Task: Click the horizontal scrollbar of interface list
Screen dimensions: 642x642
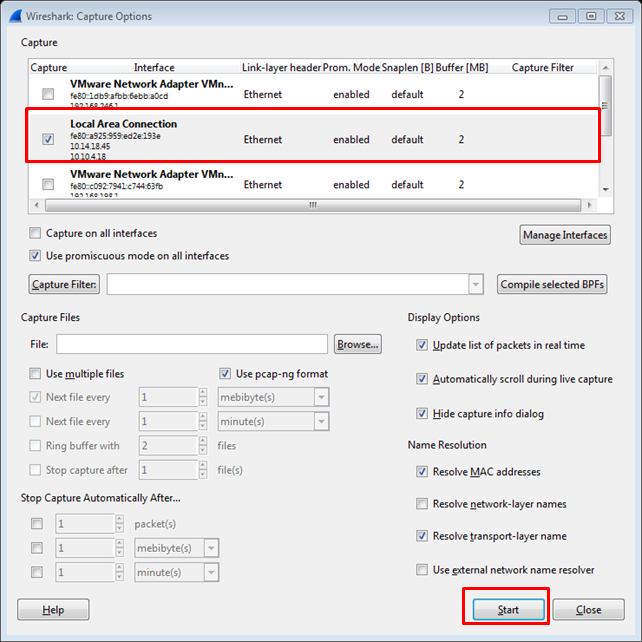Action: click(313, 205)
